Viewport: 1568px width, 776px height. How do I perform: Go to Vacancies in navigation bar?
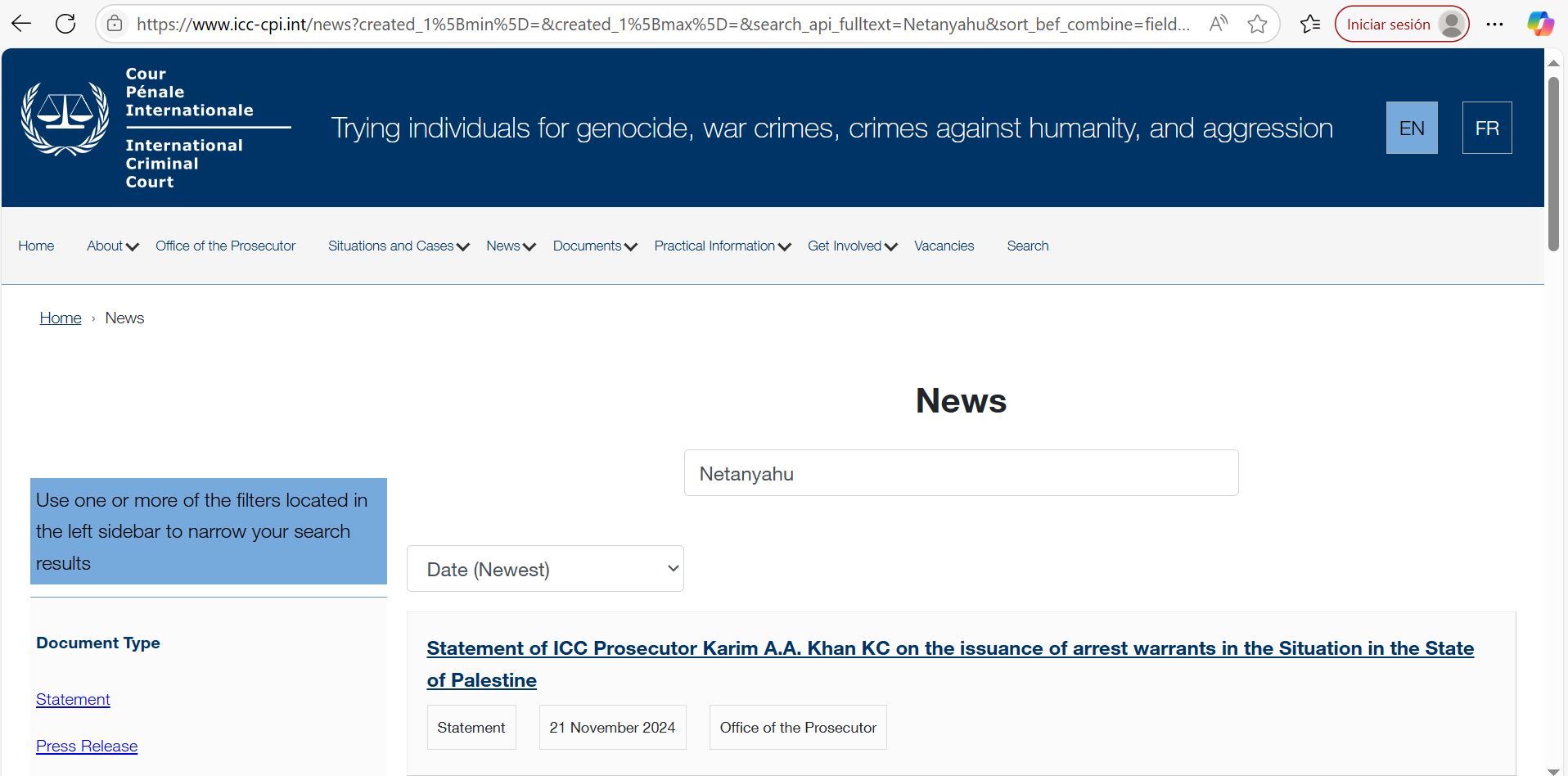click(944, 246)
